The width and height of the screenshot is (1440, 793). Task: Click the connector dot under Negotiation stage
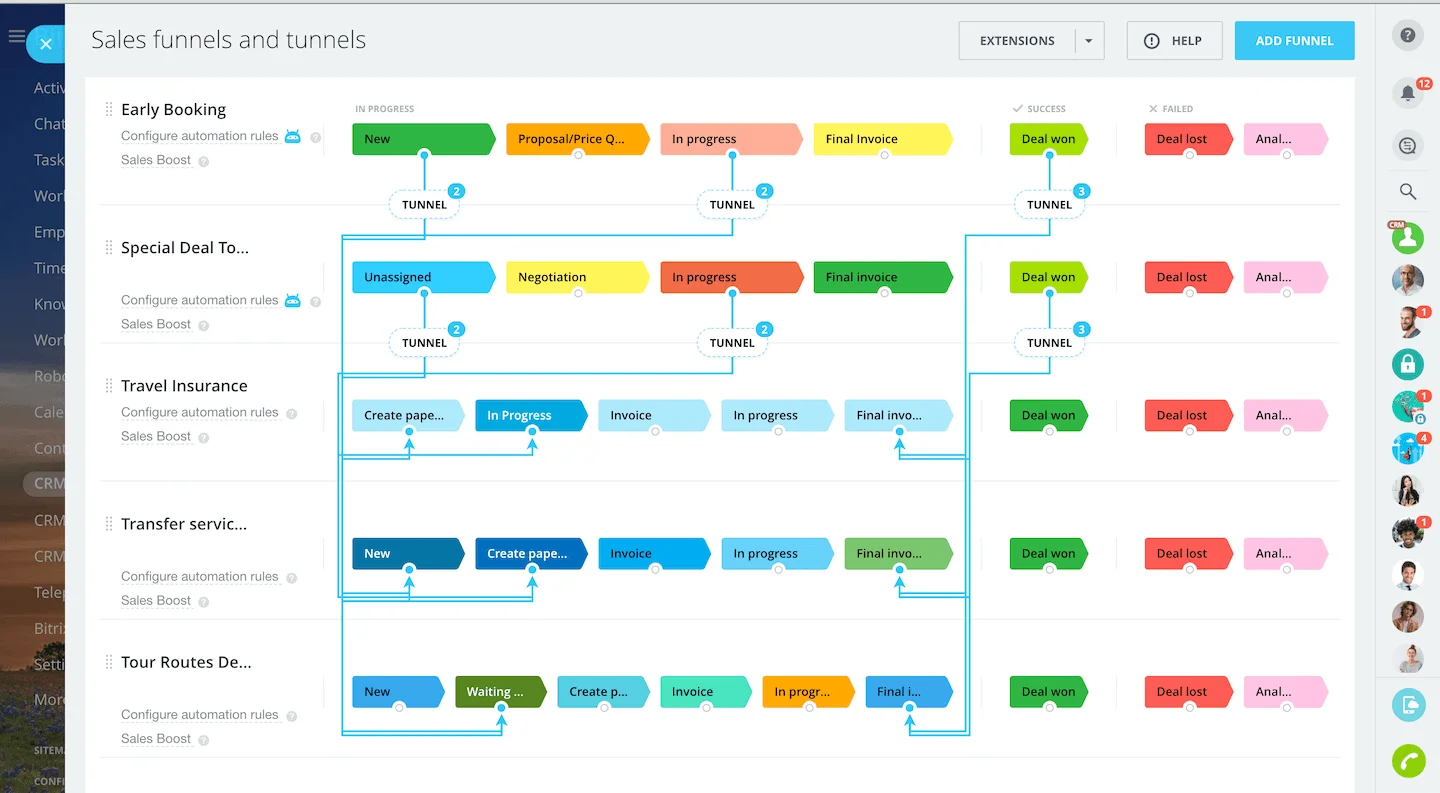(x=578, y=293)
